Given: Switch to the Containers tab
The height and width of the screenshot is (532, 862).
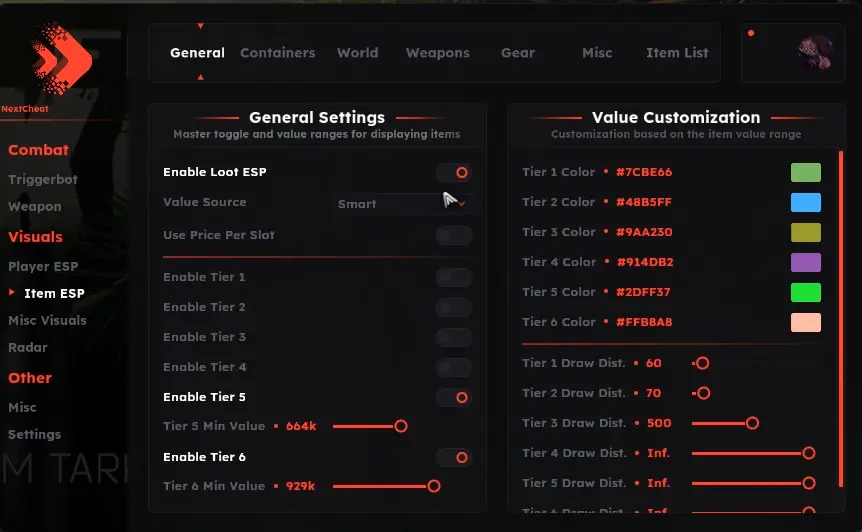Looking at the screenshot, I should click(277, 53).
